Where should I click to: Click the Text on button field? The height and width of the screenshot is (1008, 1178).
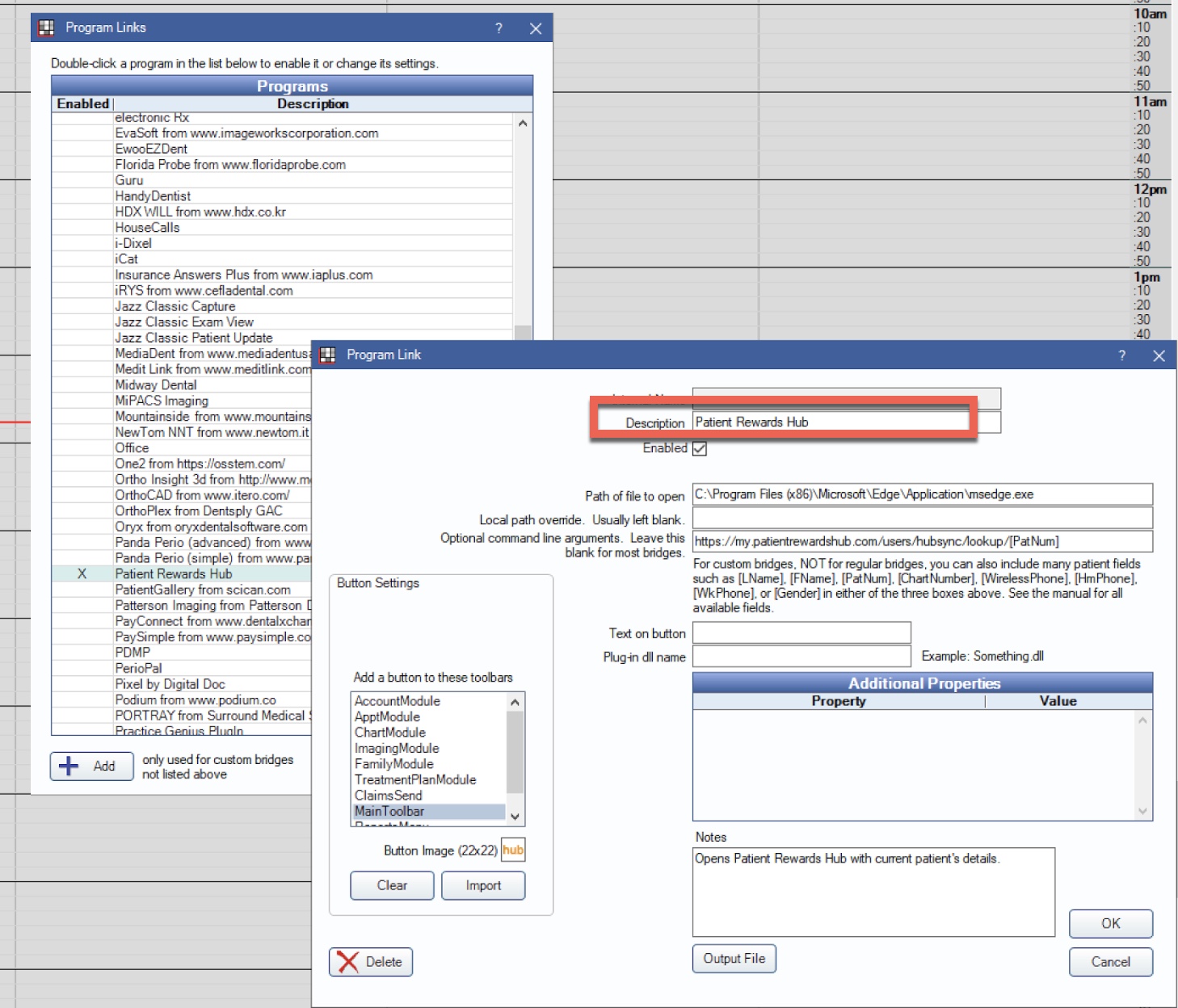point(801,632)
